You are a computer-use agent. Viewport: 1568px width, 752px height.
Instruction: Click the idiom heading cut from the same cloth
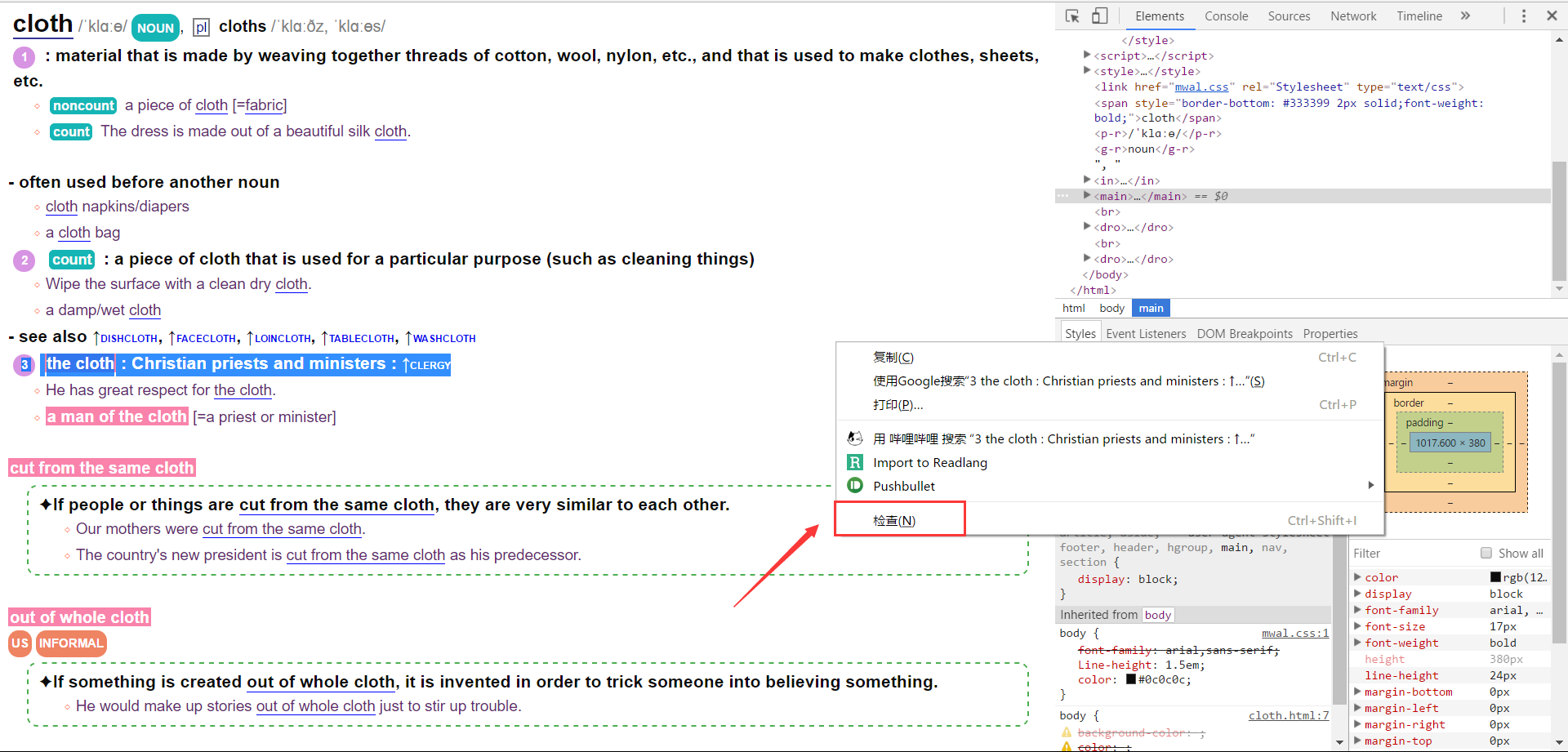102,468
